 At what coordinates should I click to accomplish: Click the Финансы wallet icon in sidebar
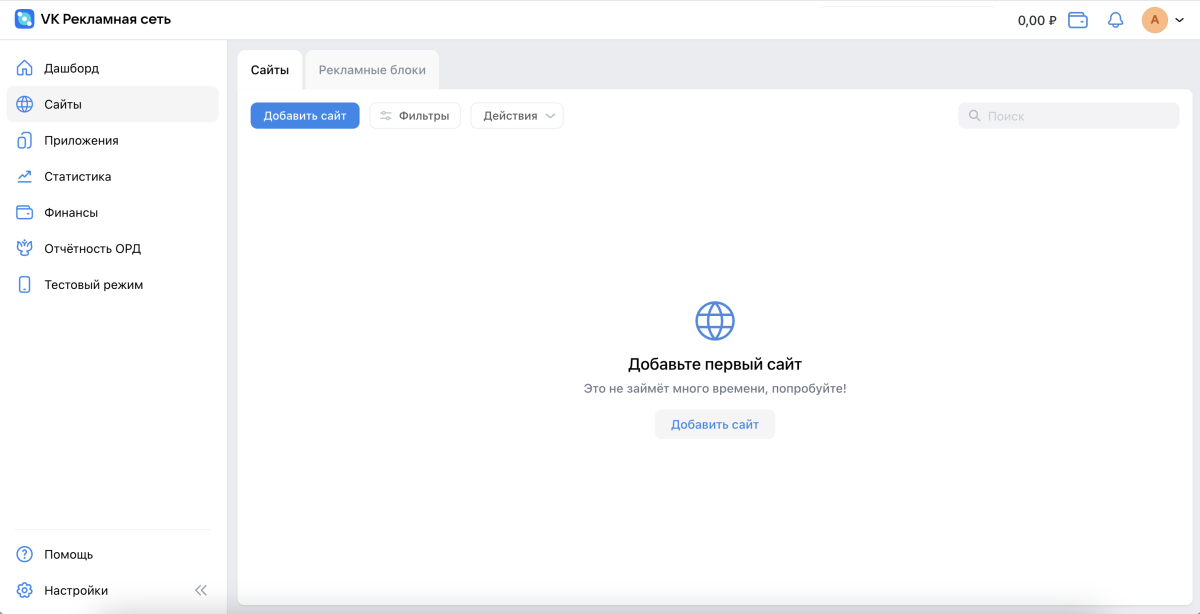point(25,213)
